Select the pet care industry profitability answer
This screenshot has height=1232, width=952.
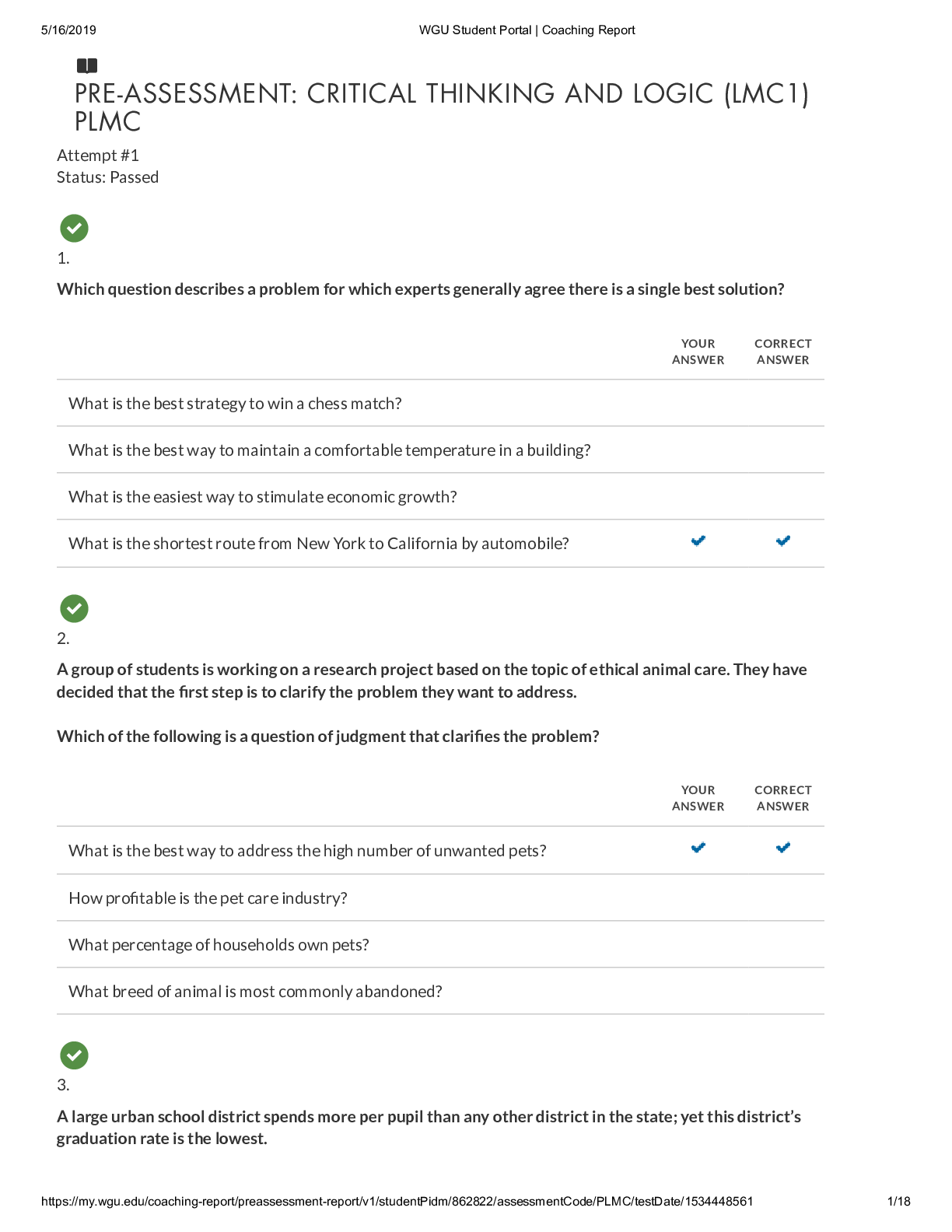(208, 898)
